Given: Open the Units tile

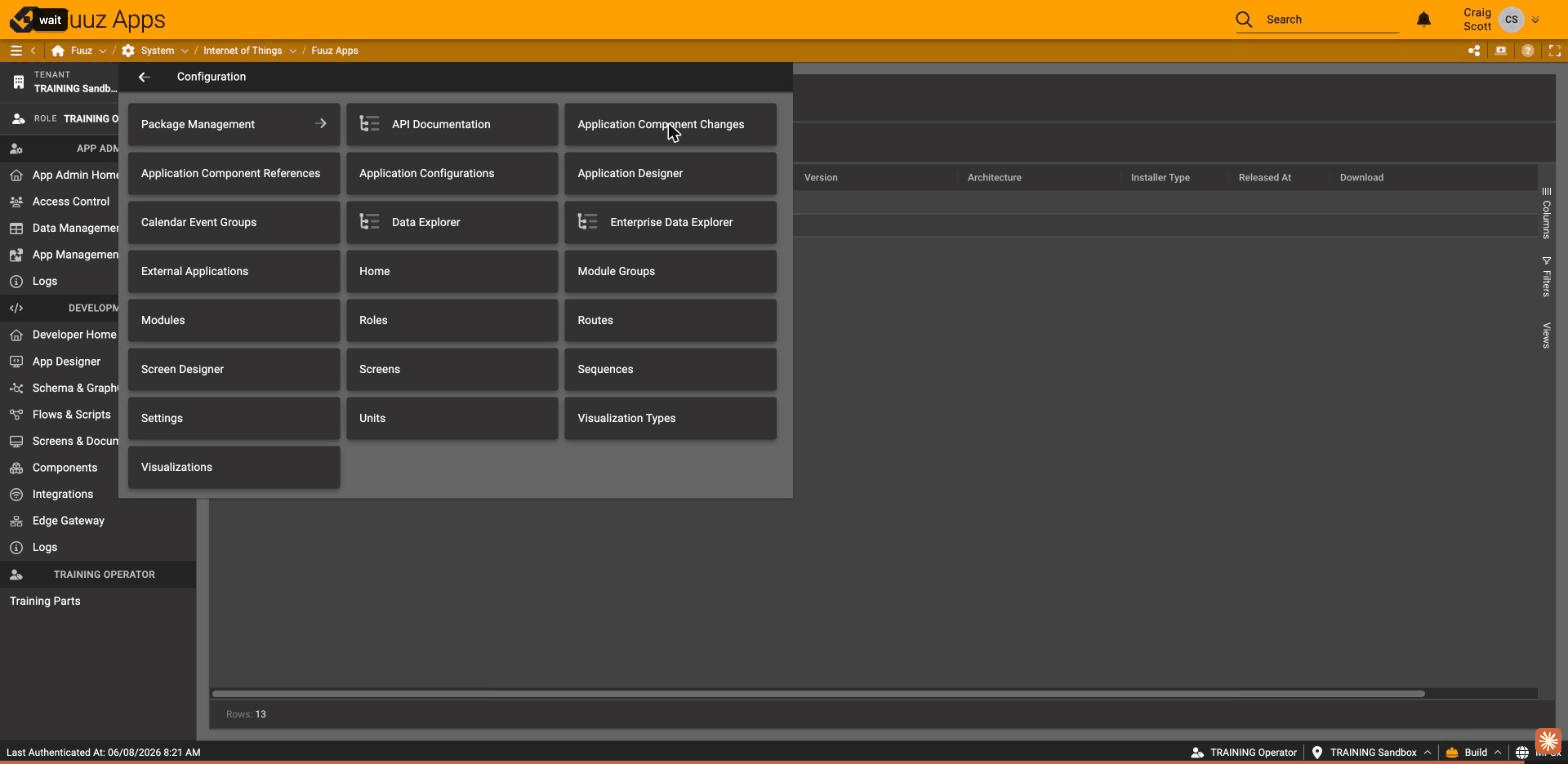Looking at the screenshot, I should tap(452, 418).
